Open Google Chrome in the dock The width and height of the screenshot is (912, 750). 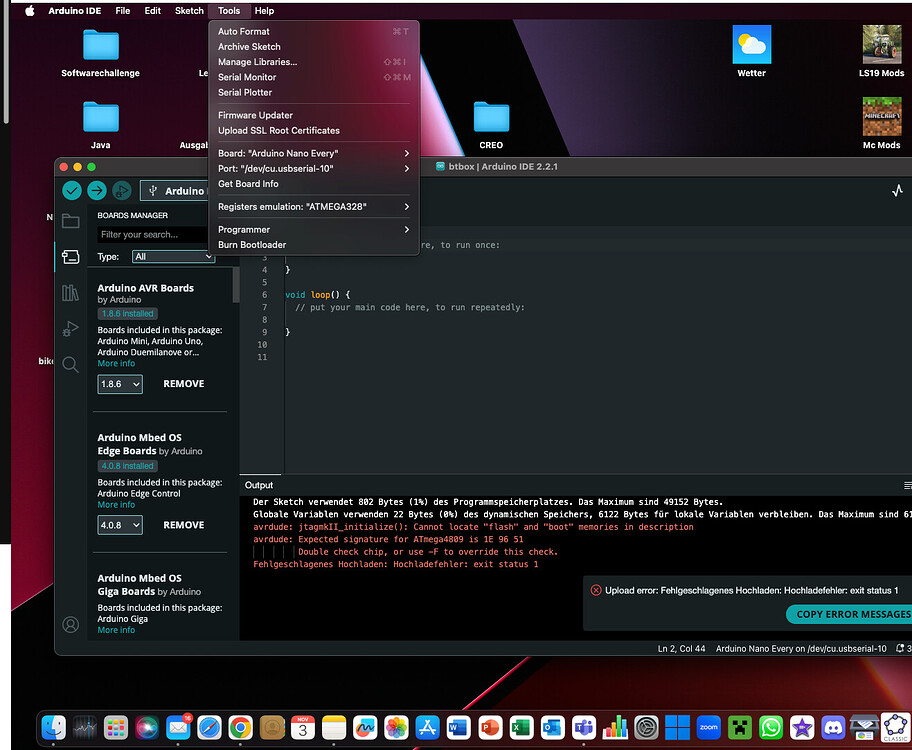(x=240, y=727)
